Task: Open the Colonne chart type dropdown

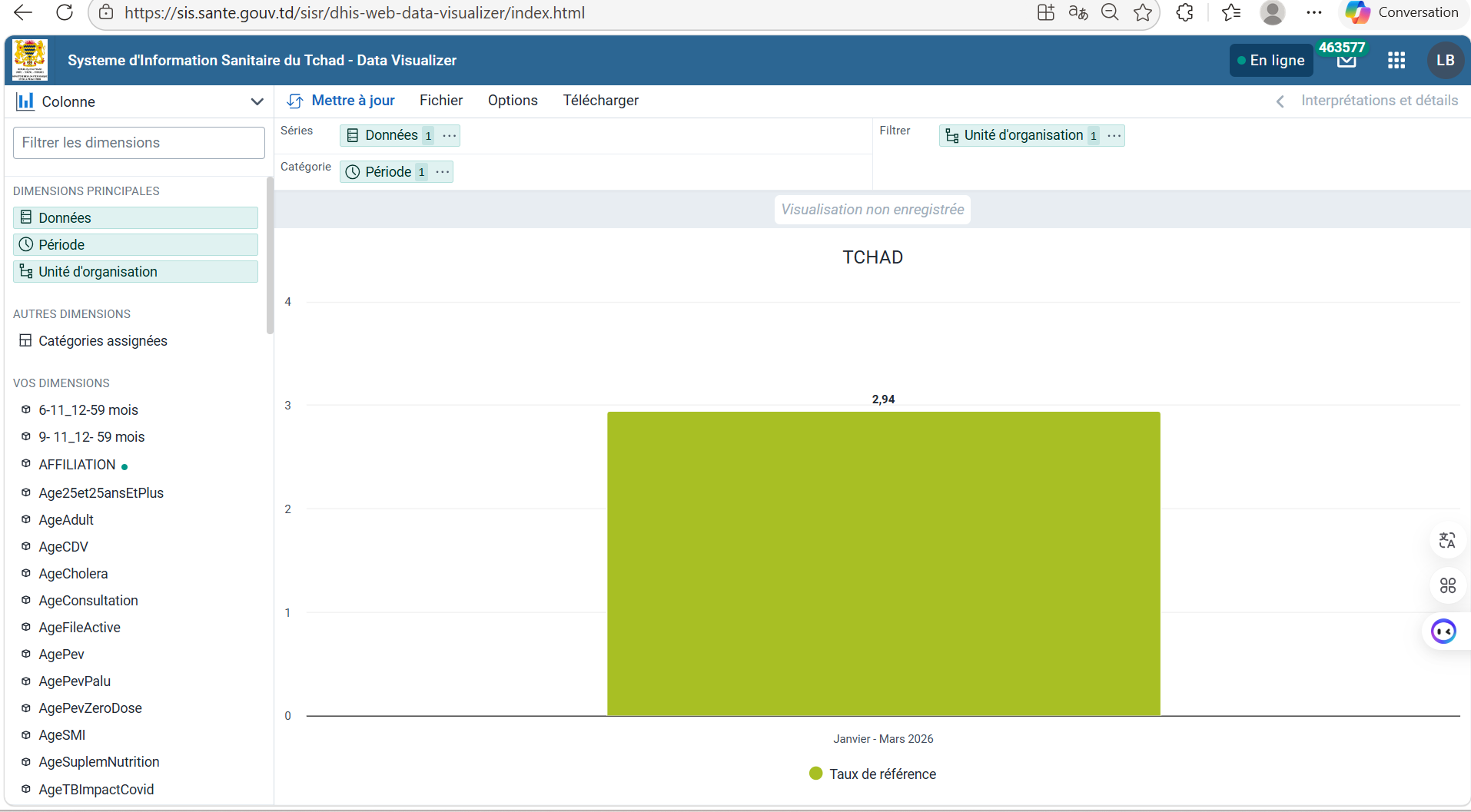Action: click(x=139, y=101)
